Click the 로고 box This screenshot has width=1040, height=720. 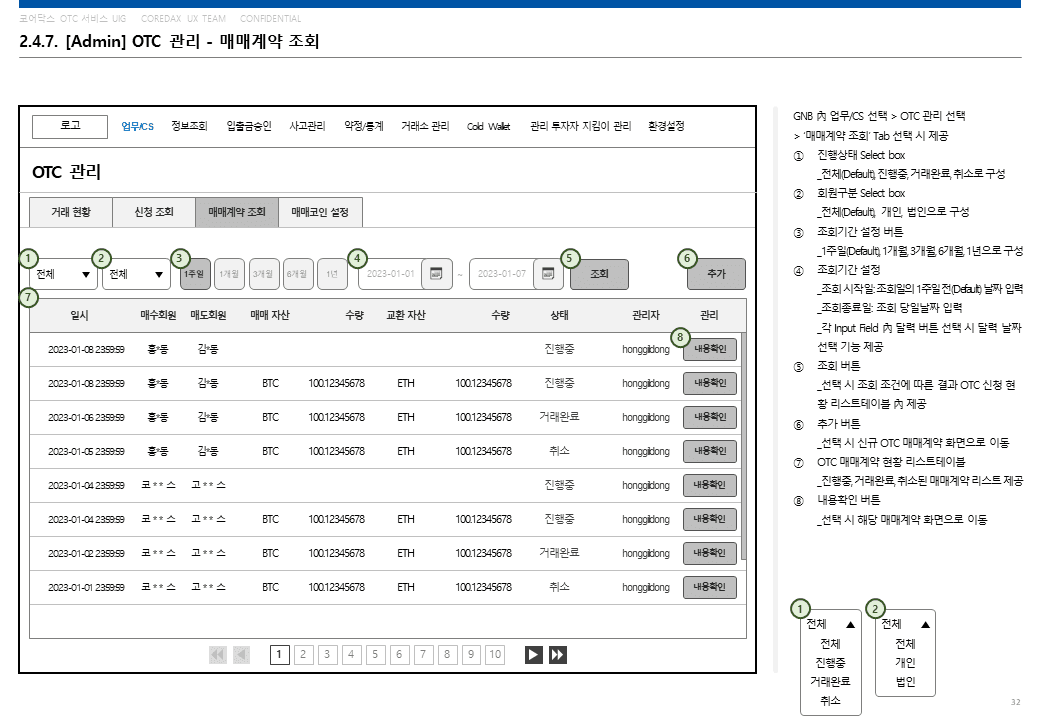(x=70, y=127)
